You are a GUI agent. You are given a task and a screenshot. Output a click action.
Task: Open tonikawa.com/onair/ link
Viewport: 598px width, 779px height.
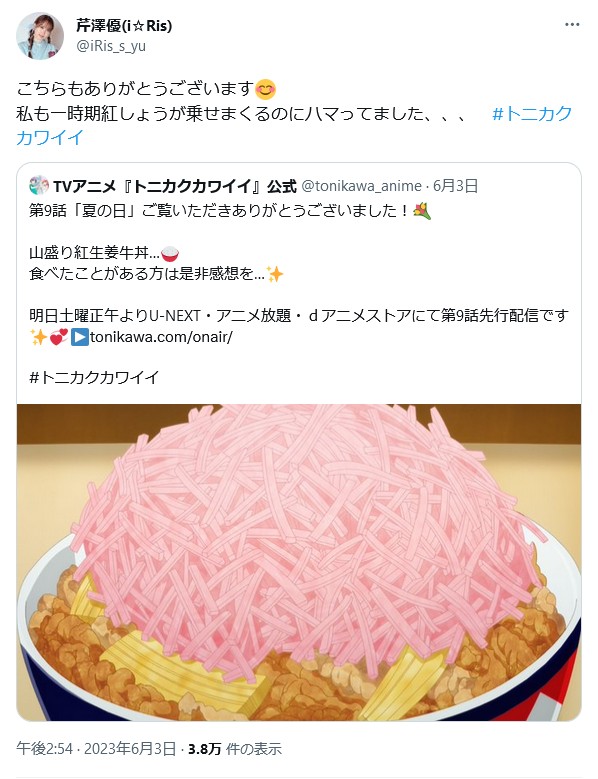click(x=161, y=337)
